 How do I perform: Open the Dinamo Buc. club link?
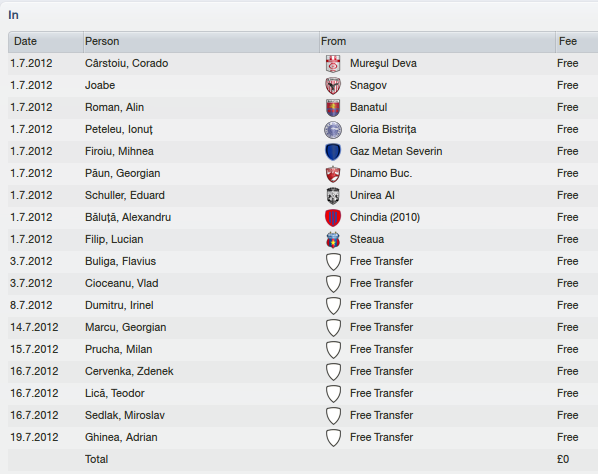[x=381, y=174]
